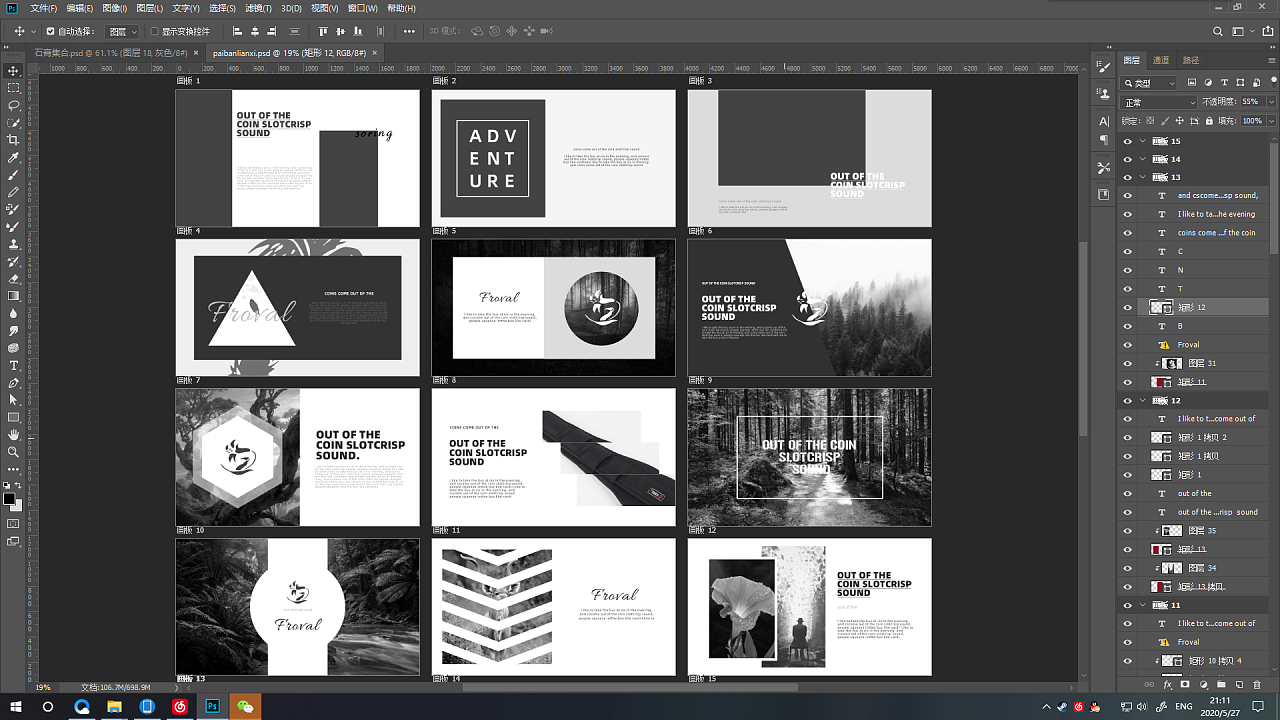The height and width of the screenshot is (720, 1280).
Task: Hide the 画板 15 artboard layer
Action: 1128,141
